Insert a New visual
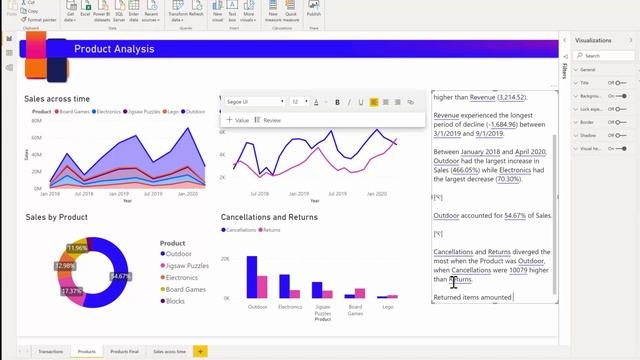Screen dimensions: 640x360 [x=218, y=11]
